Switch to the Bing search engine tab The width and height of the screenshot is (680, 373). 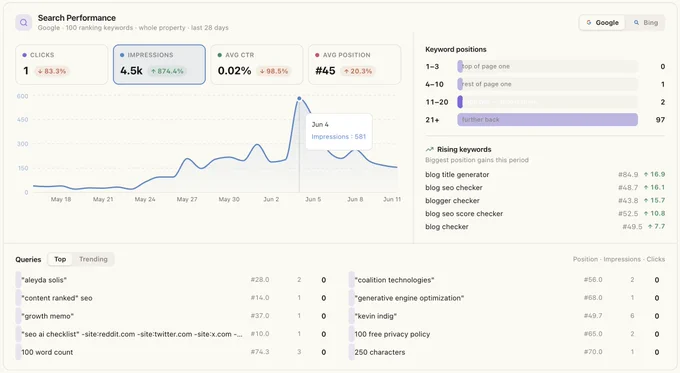pyautogui.click(x=646, y=23)
